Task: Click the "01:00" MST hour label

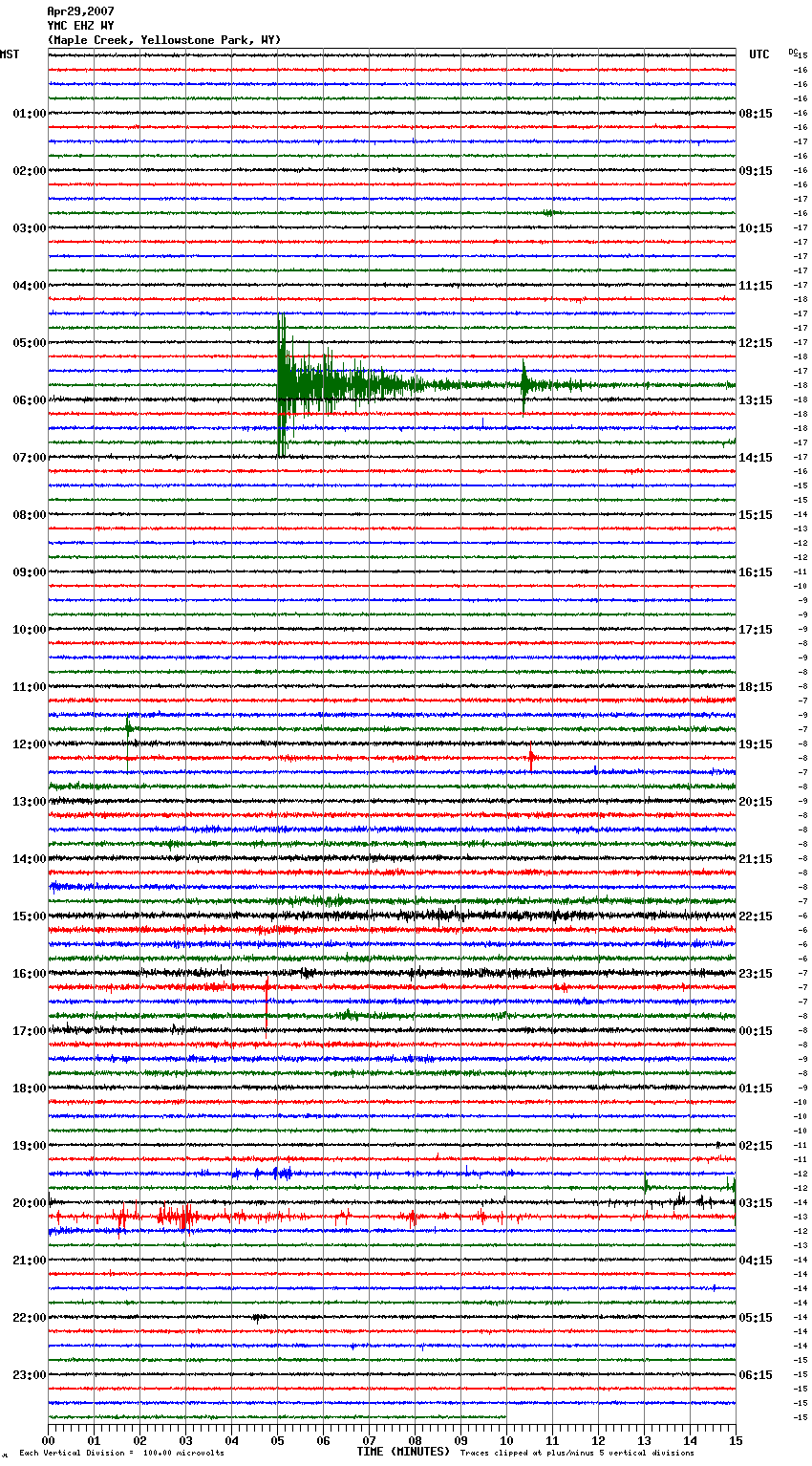Action: tap(30, 114)
